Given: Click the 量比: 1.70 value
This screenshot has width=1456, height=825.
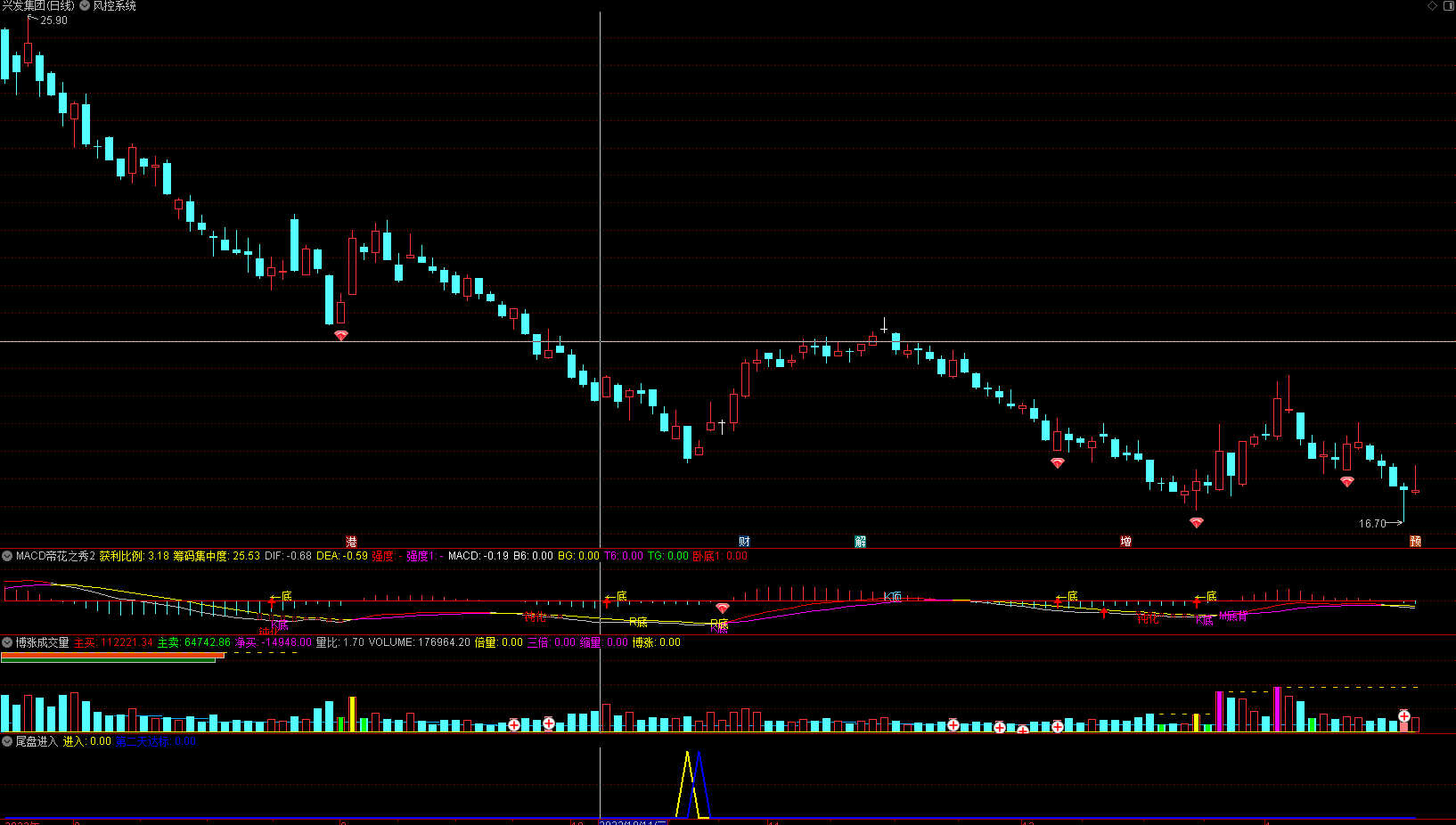Looking at the screenshot, I should point(339,642).
